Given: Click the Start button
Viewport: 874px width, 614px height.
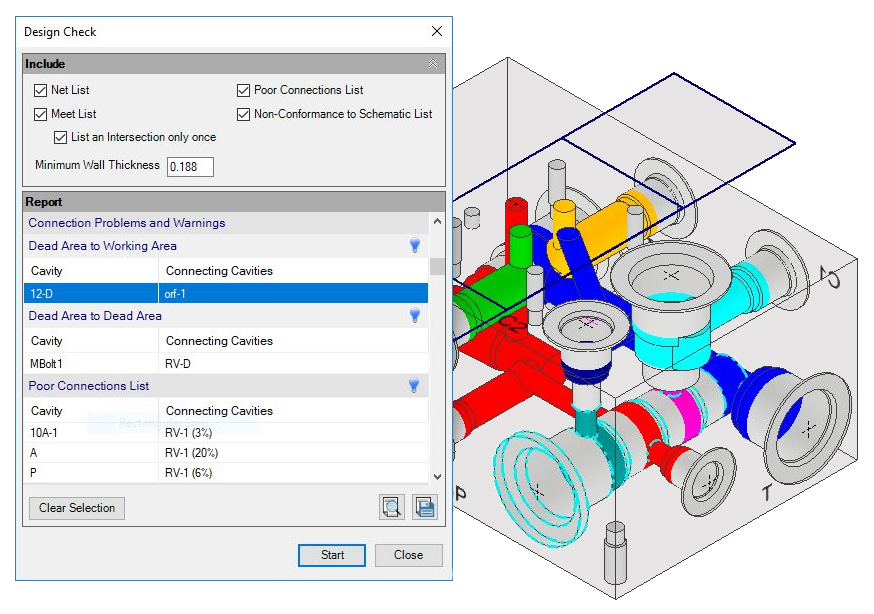Looking at the screenshot, I should coord(332,556).
